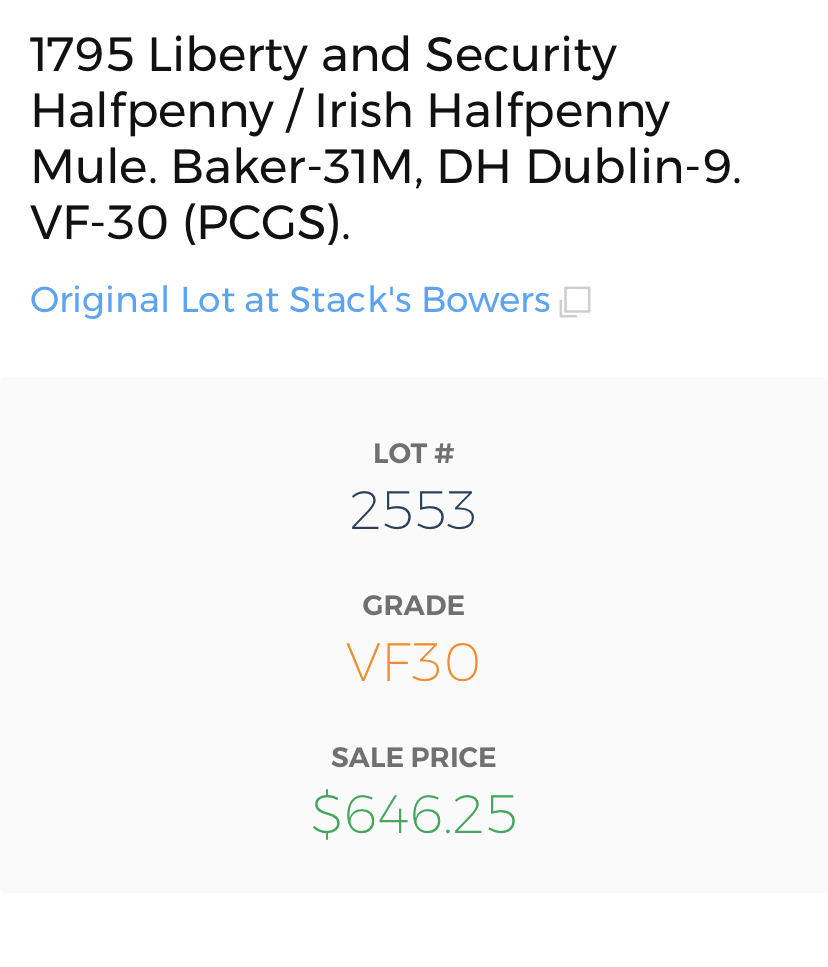
Task: Click the "VF-30" text in the title
Action: (99, 223)
